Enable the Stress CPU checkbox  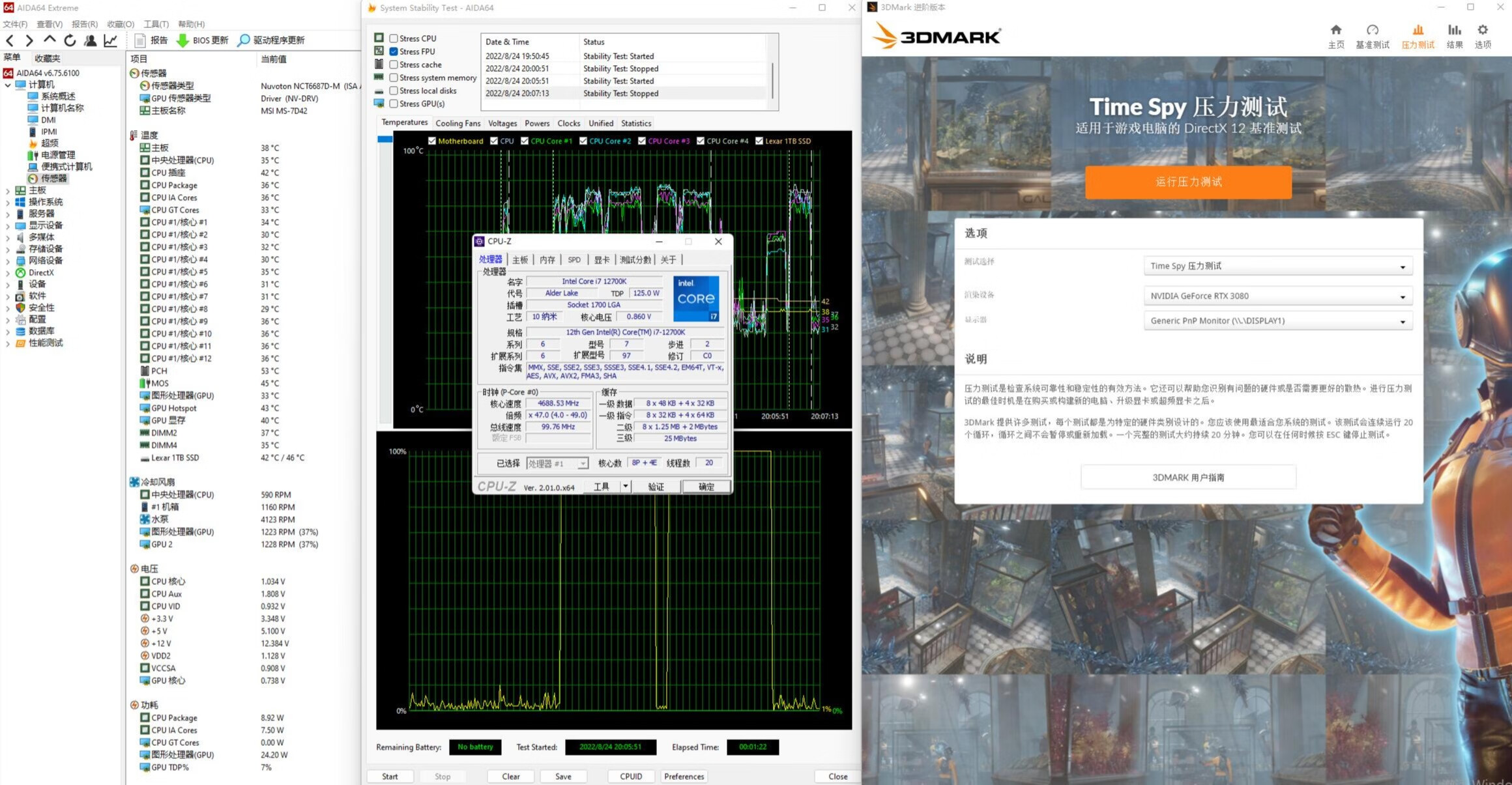[x=394, y=38]
